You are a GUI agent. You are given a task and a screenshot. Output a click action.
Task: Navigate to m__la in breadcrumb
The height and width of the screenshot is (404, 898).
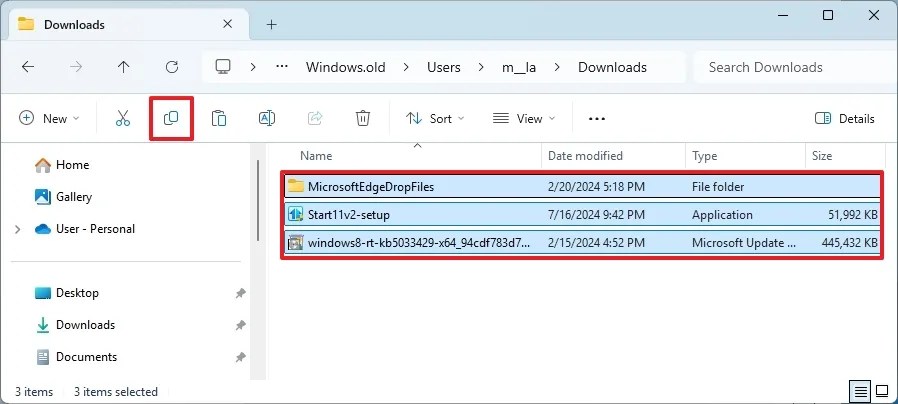(x=519, y=67)
